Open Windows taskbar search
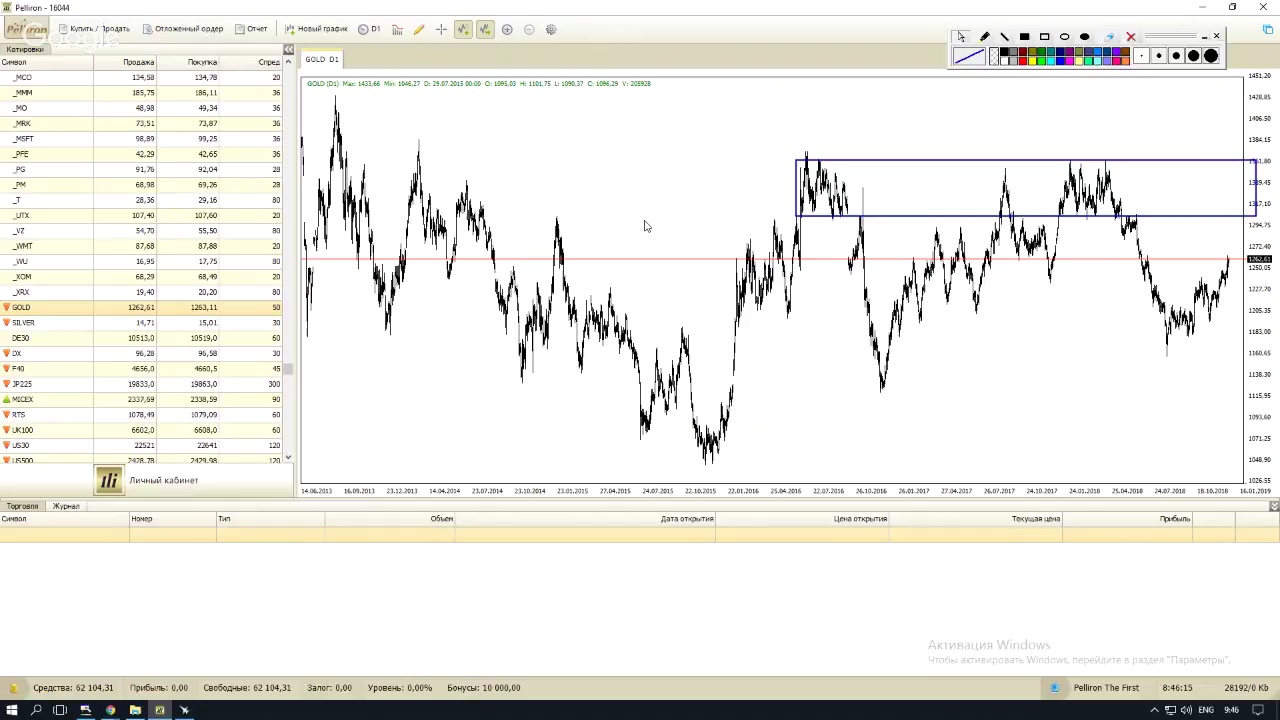Viewport: 1280px width, 720px height. pos(36,710)
